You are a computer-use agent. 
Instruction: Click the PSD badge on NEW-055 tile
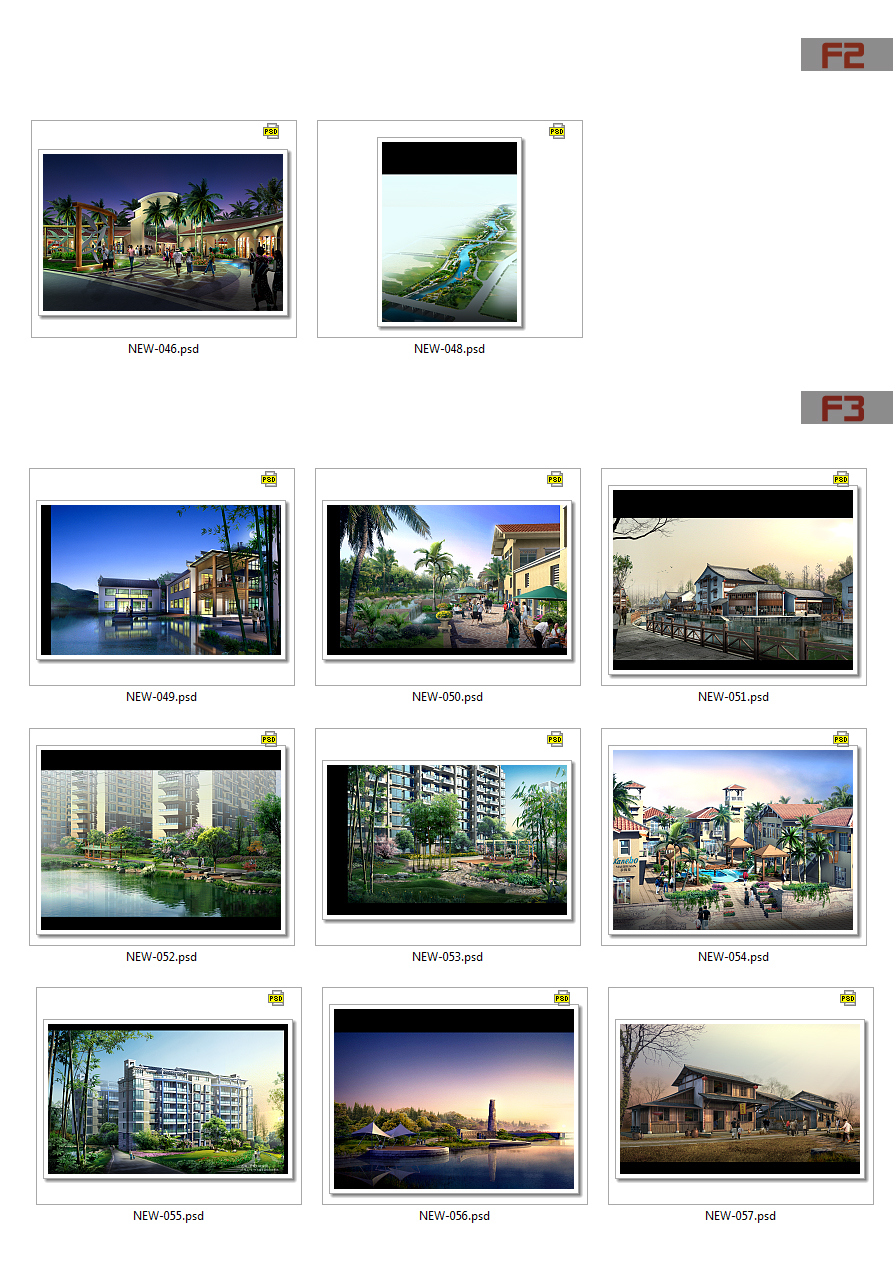pos(276,998)
